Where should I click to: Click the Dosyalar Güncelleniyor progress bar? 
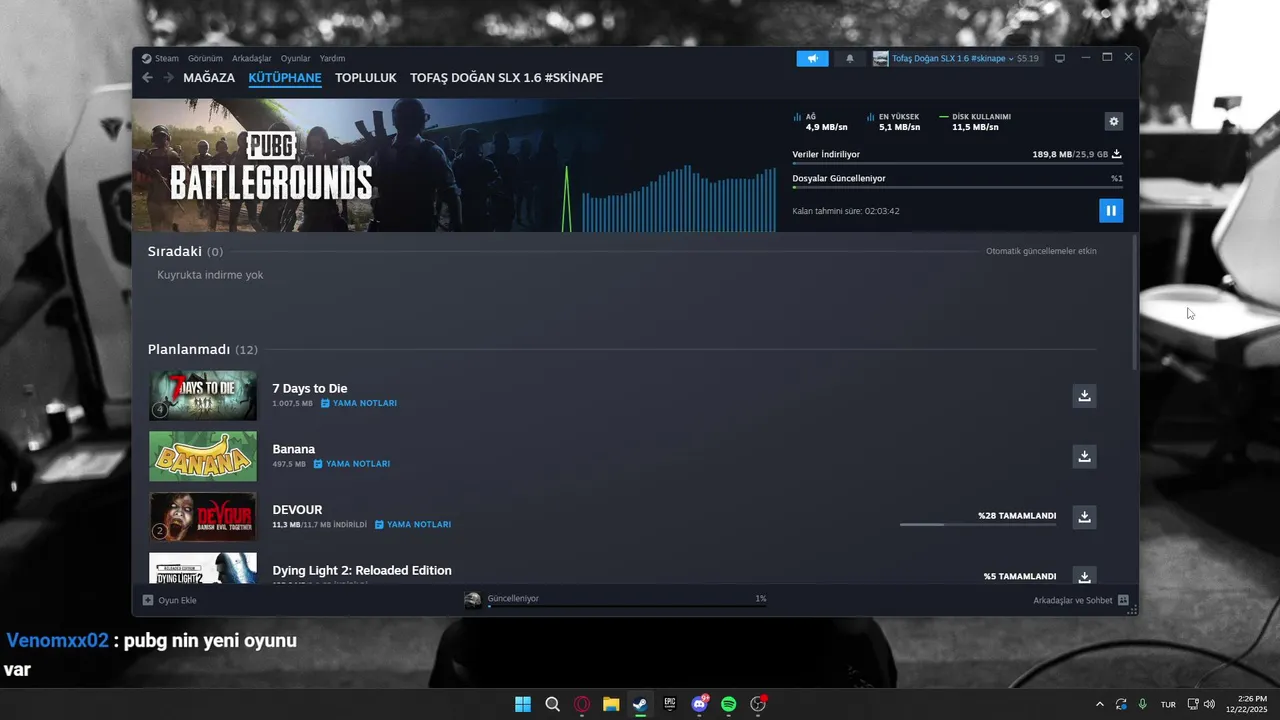tap(957, 187)
